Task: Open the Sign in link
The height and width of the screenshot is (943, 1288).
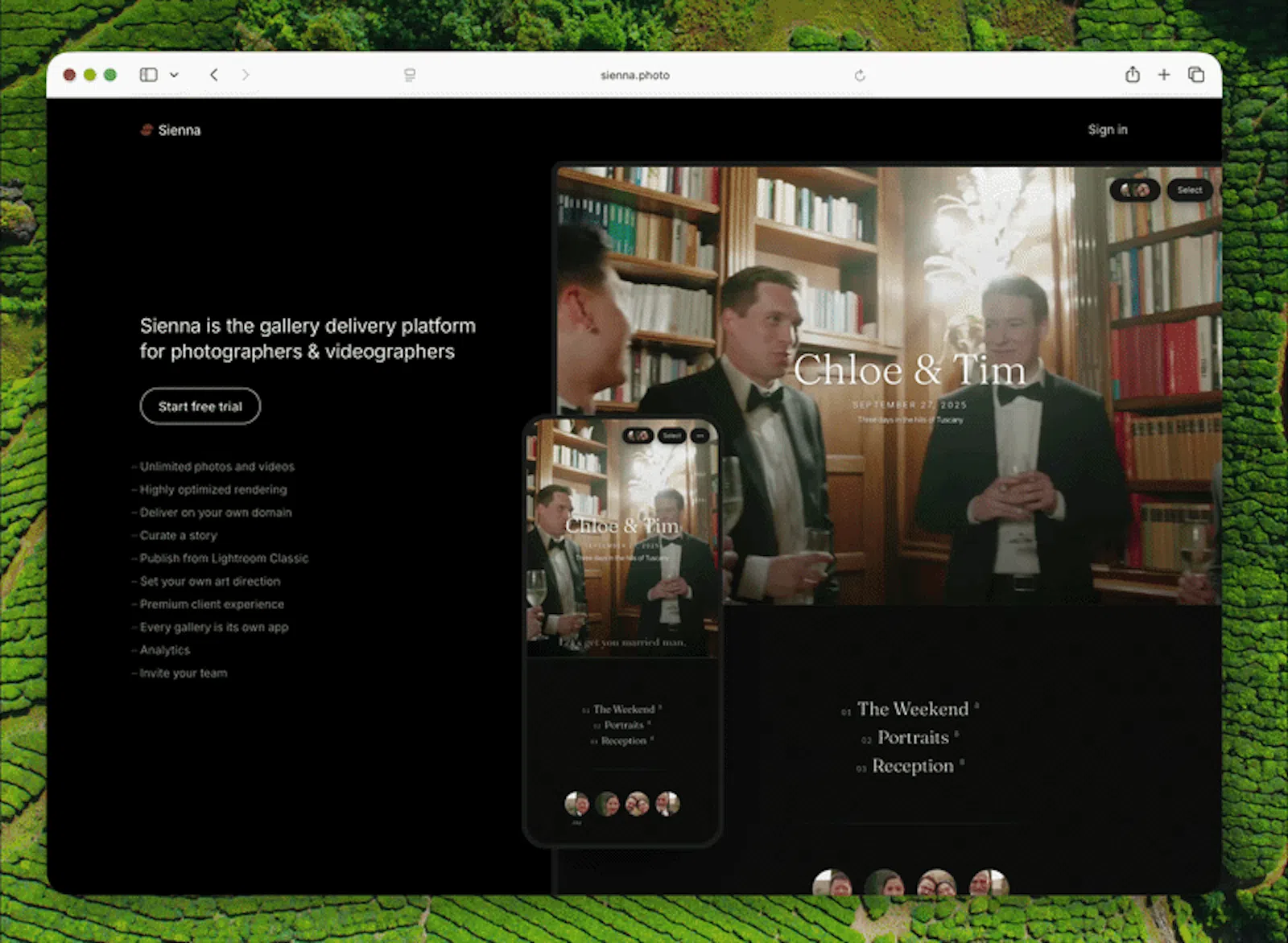Action: (1108, 130)
